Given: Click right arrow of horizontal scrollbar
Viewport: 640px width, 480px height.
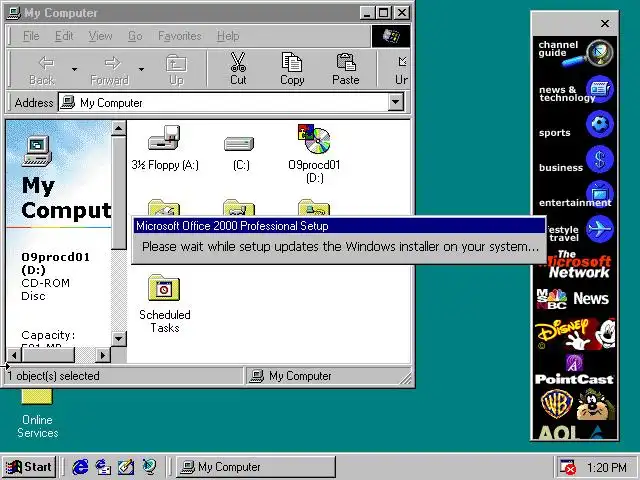Looking at the screenshot, I should pyautogui.click(x=102, y=355).
